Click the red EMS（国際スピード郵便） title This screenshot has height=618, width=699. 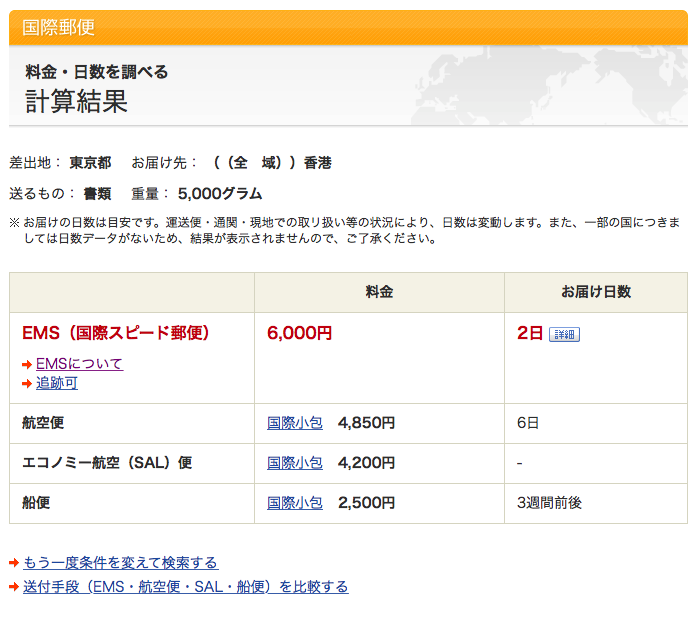pos(116,333)
